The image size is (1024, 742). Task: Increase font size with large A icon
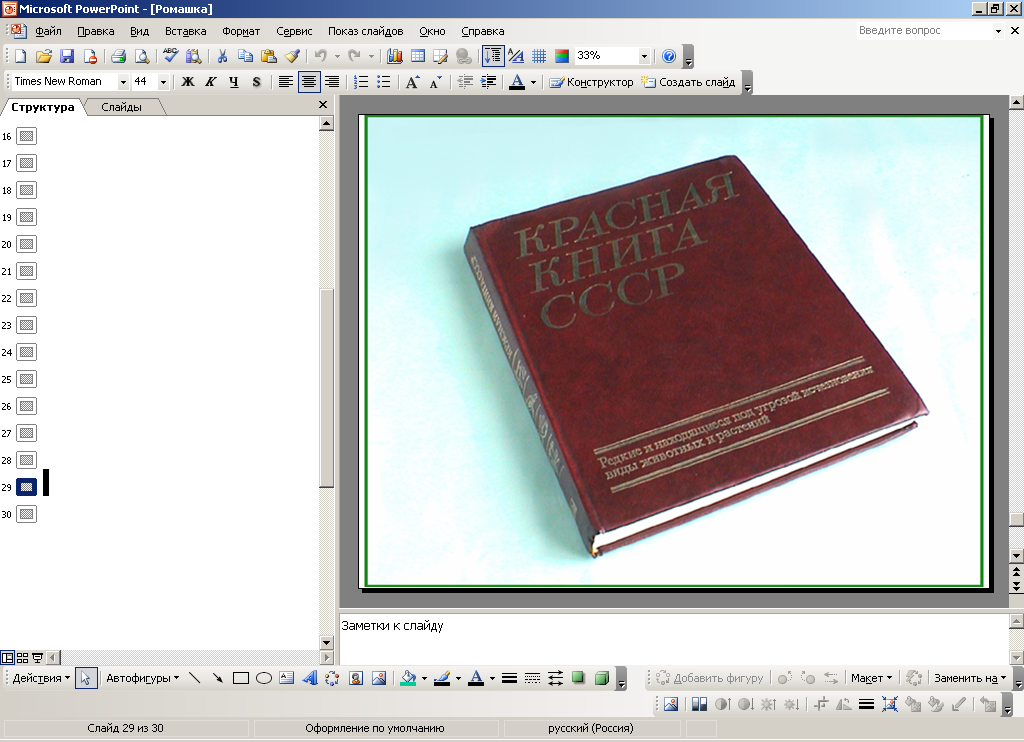412,82
